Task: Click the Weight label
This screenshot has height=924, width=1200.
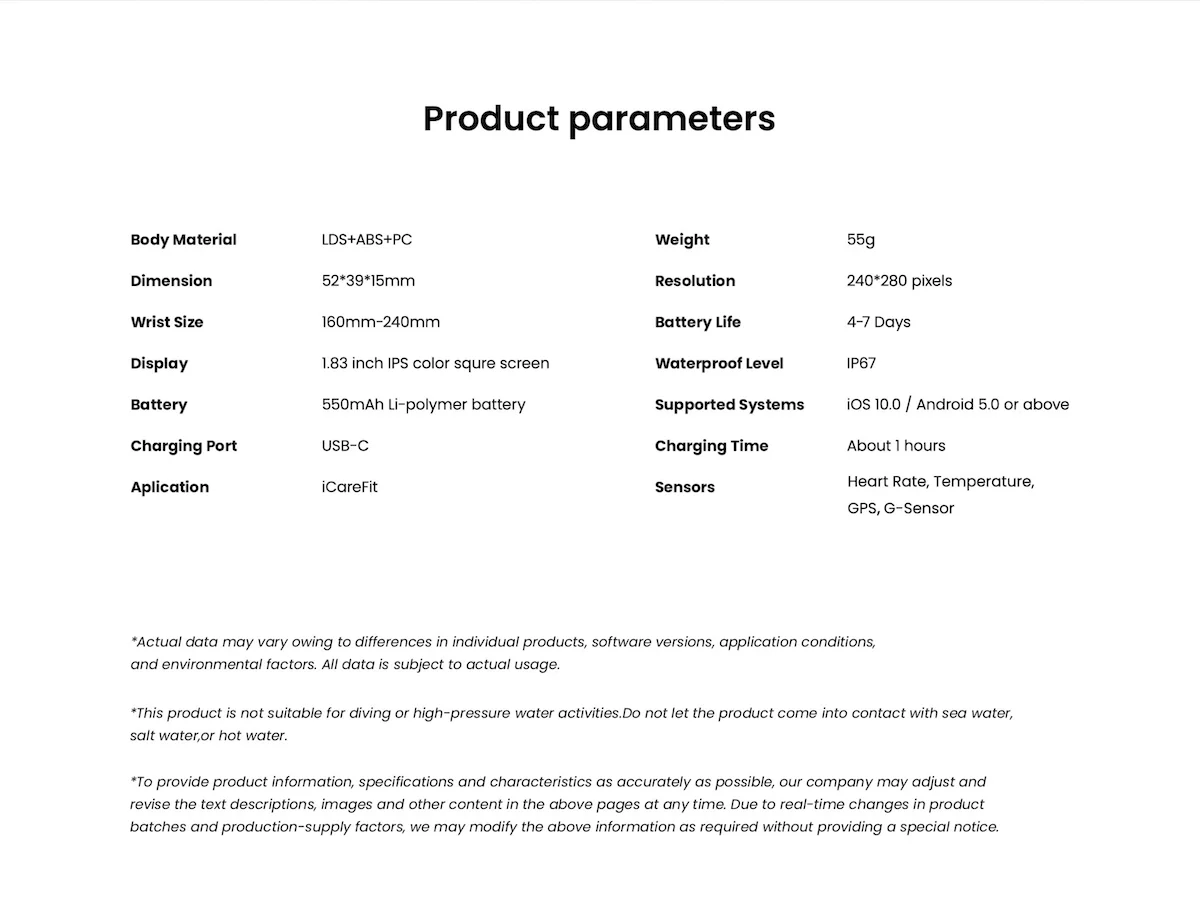Action: pos(682,240)
